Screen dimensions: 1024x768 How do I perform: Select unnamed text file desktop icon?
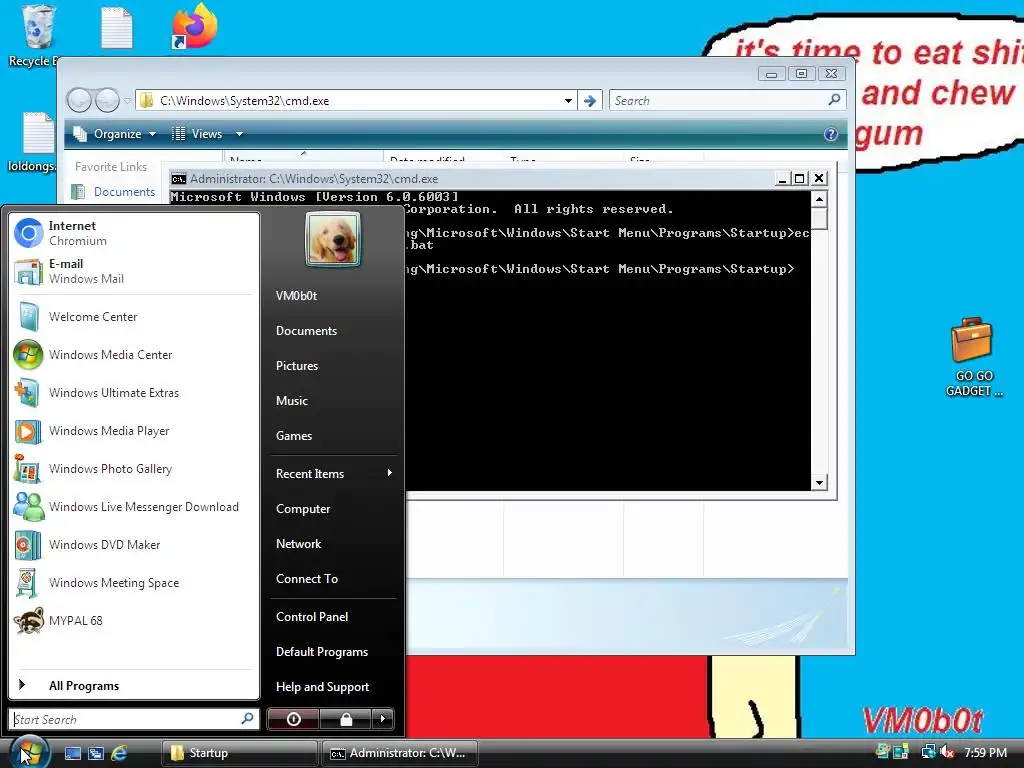pyautogui.click(x=117, y=27)
